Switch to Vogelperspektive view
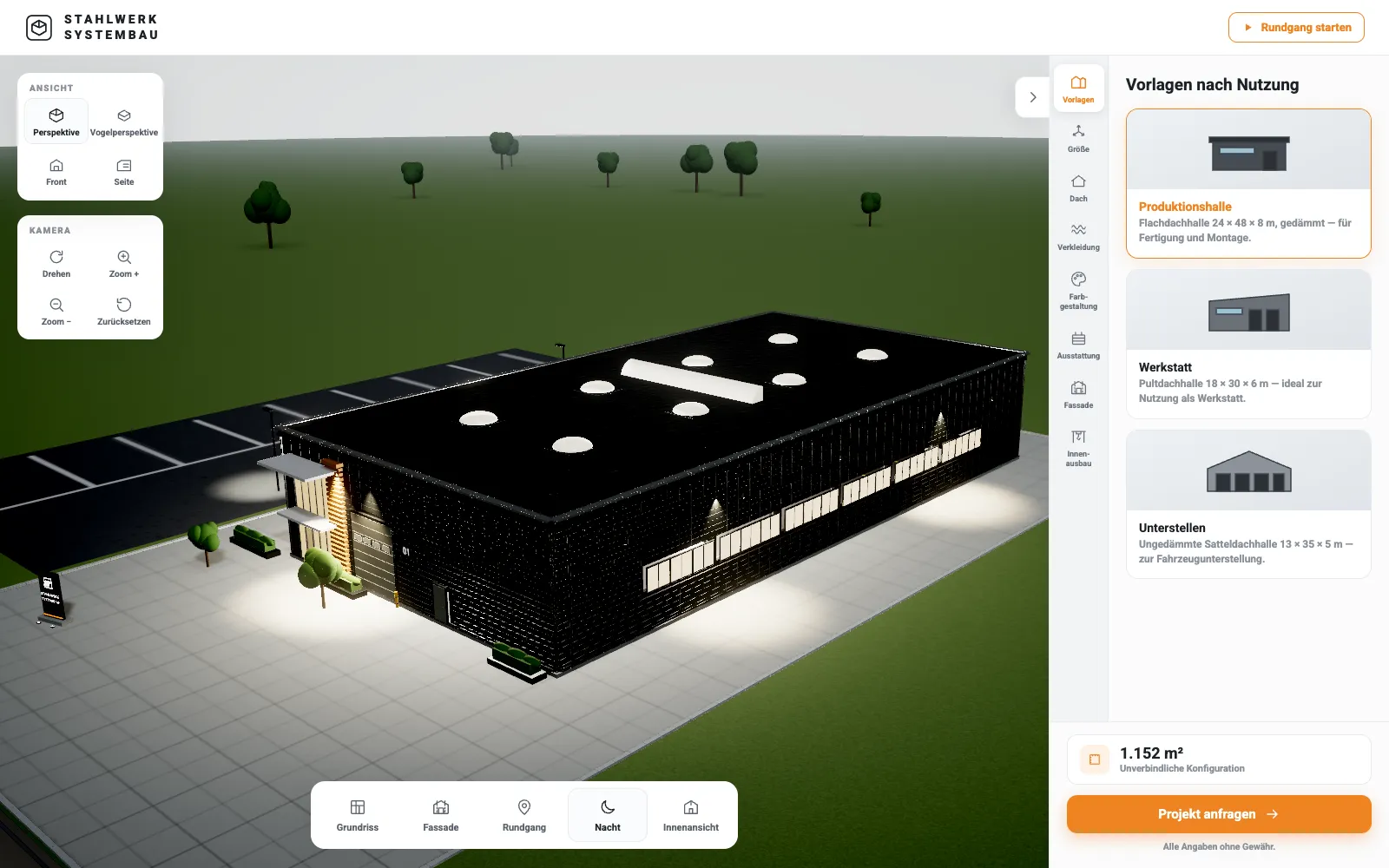The width and height of the screenshot is (1389, 868). click(124, 122)
